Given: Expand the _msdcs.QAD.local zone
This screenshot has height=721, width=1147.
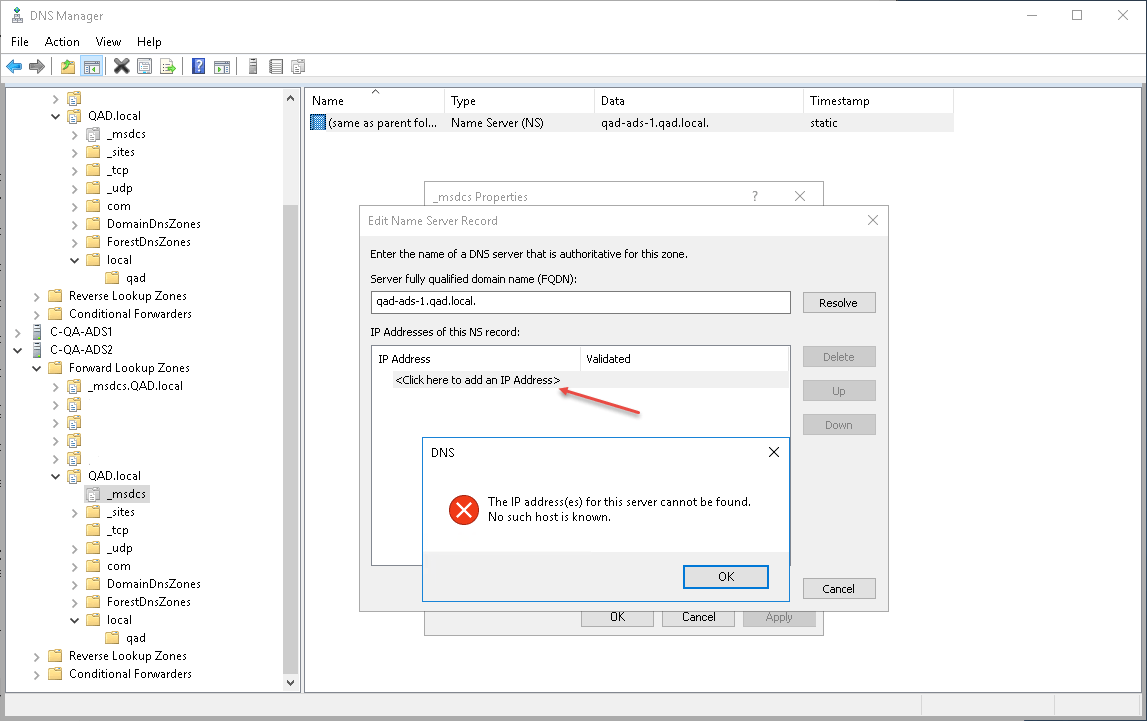Looking at the screenshot, I should [56, 386].
